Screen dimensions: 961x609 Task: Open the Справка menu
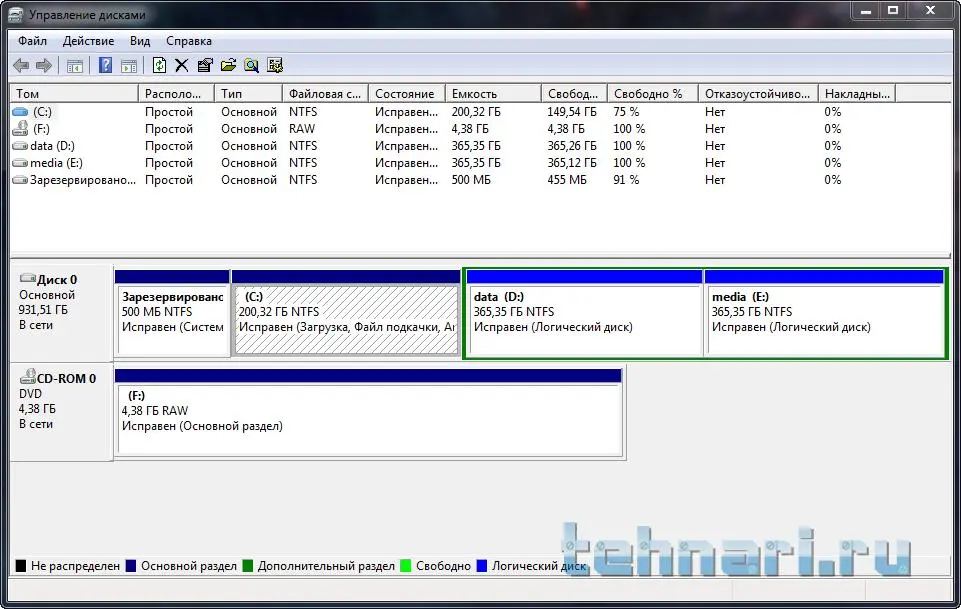[x=189, y=41]
